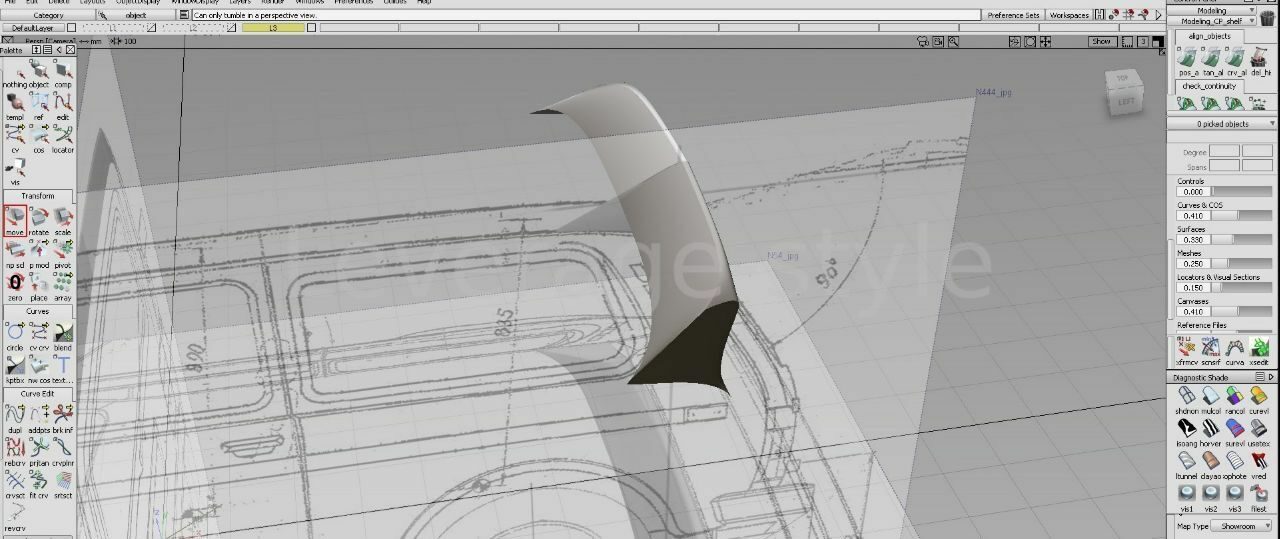The image size is (1280, 539).
Task: Click the view cube TOP face
Action: pyautogui.click(x=1122, y=78)
